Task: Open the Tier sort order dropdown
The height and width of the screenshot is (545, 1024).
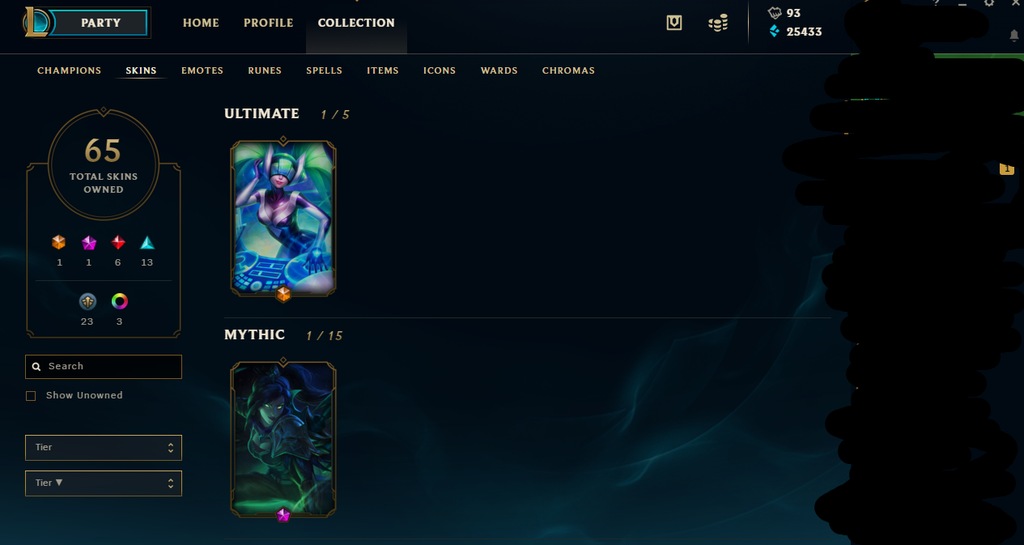Action: (103, 483)
